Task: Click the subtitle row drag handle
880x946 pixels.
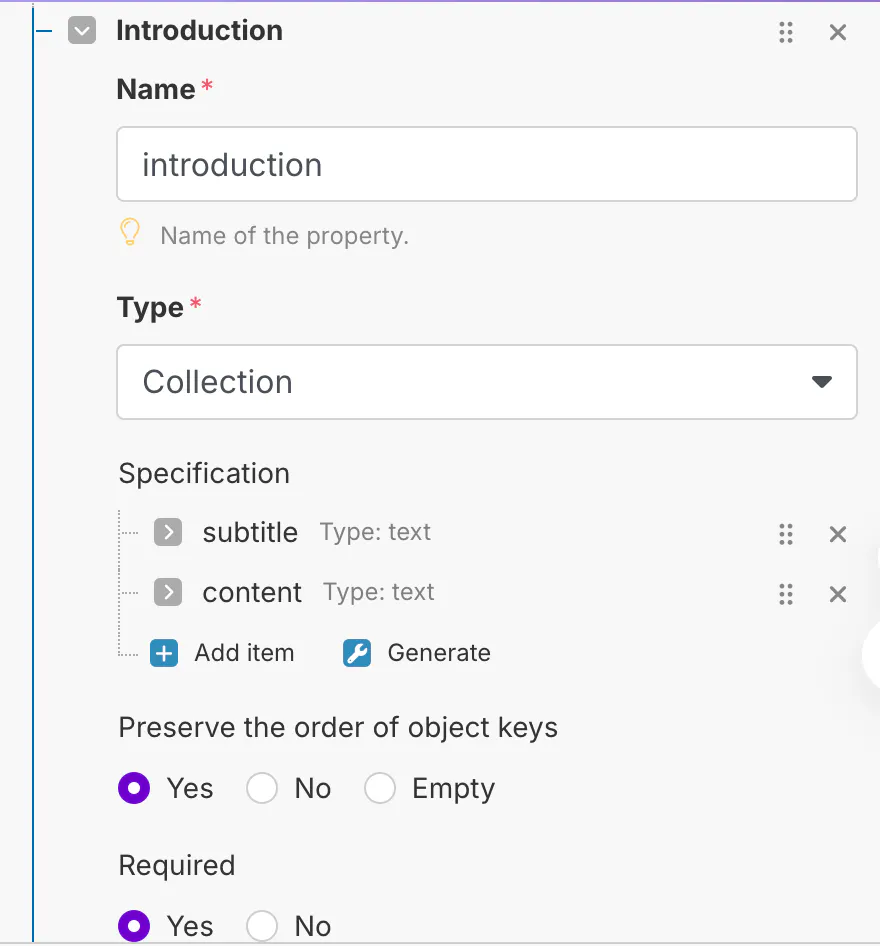Action: point(786,534)
